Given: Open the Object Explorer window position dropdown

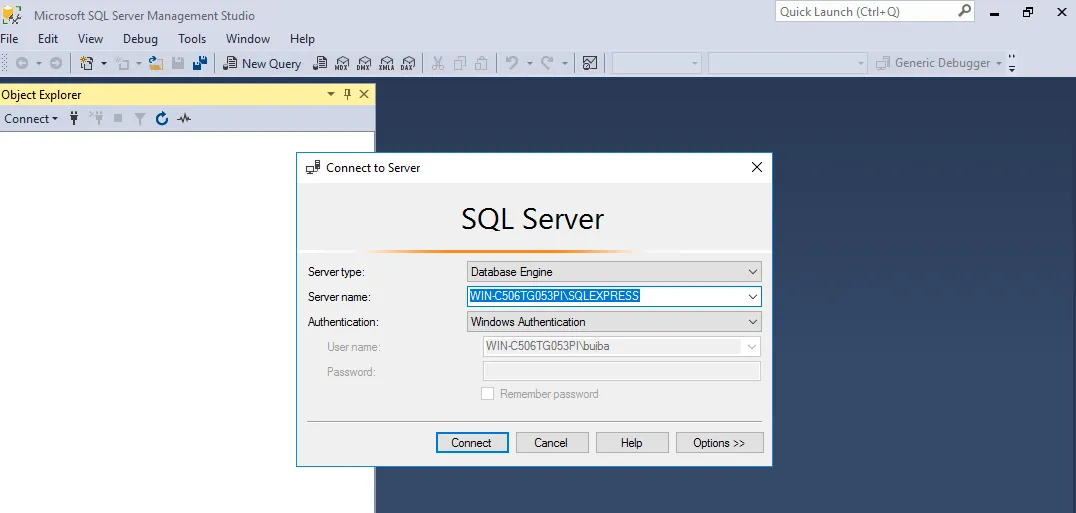Looking at the screenshot, I should click(331, 95).
